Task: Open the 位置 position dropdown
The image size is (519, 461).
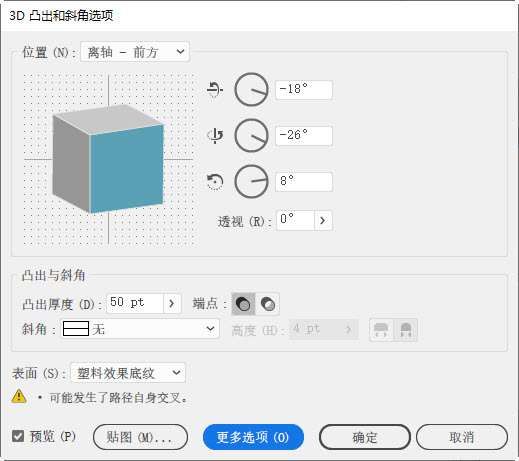Action: pos(135,52)
